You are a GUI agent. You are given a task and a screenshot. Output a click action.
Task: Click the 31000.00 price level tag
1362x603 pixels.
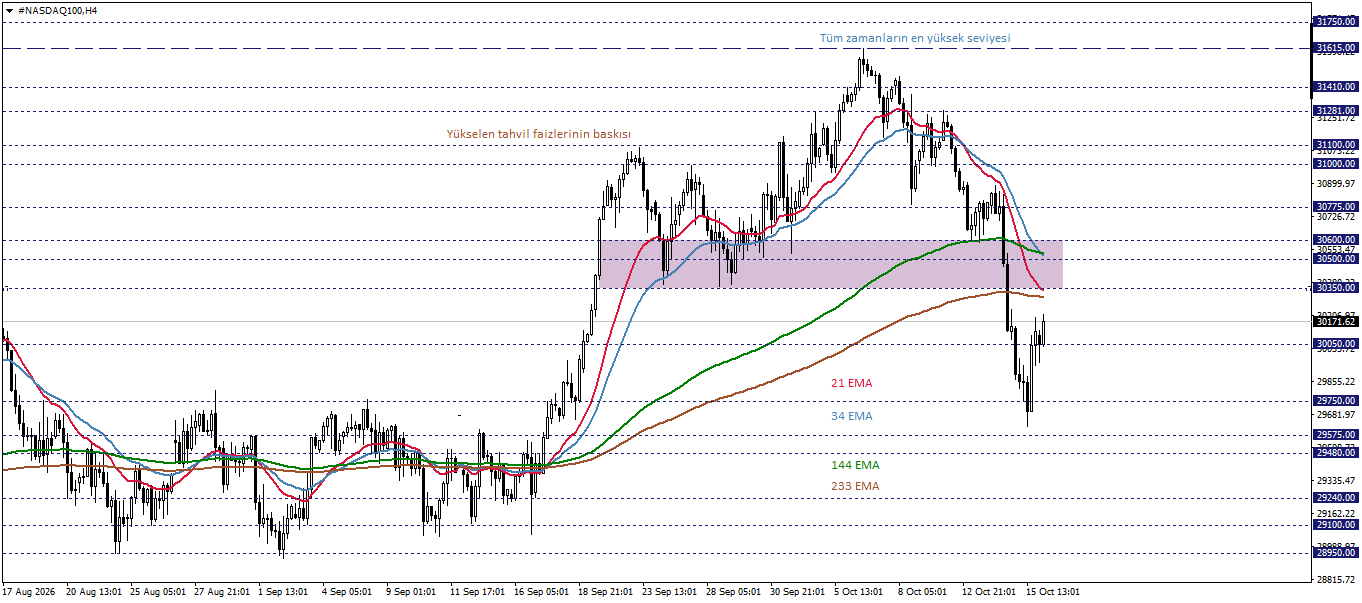click(x=1335, y=164)
